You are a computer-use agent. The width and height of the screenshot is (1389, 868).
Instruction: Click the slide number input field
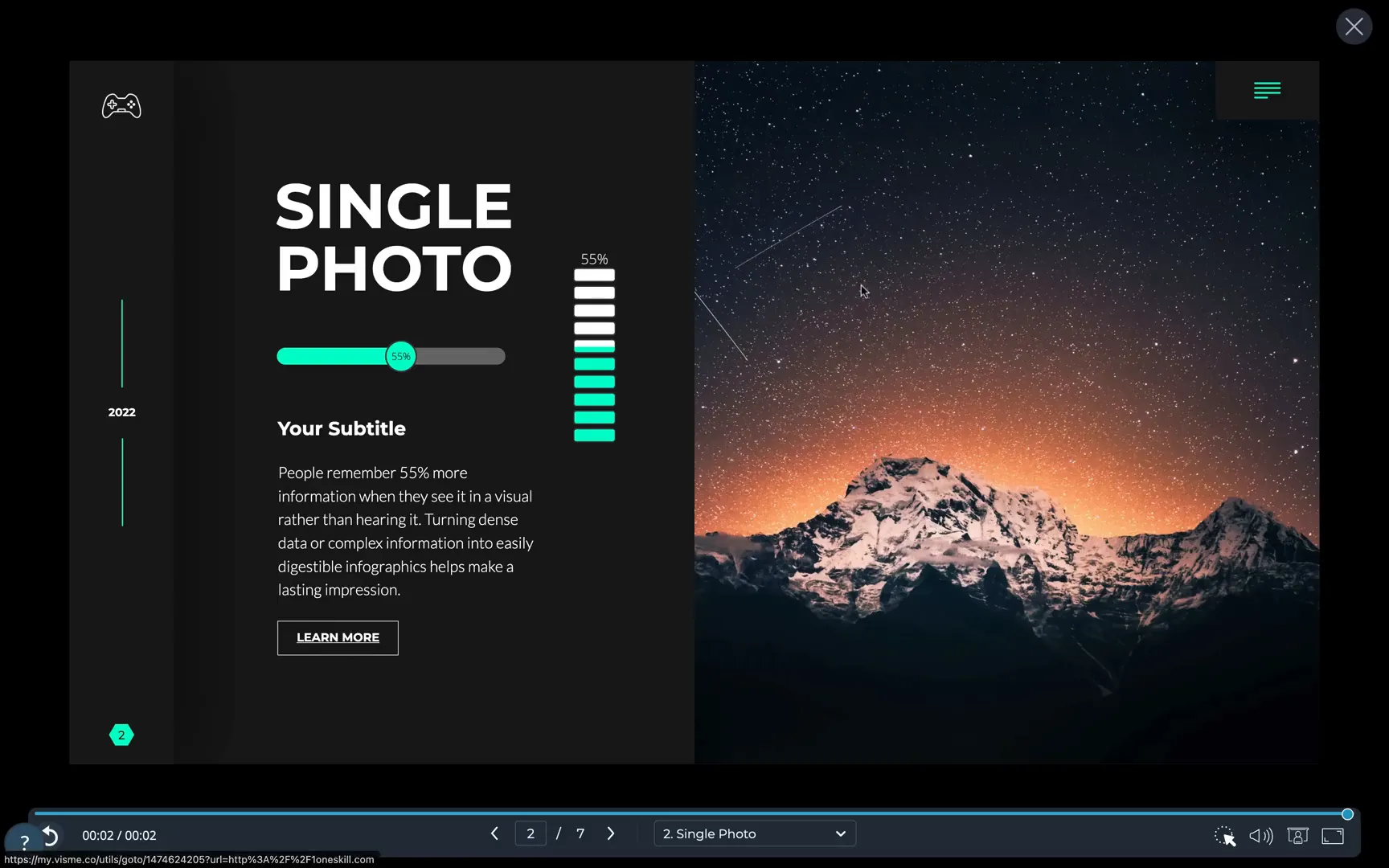pyautogui.click(x=531, y=833)
